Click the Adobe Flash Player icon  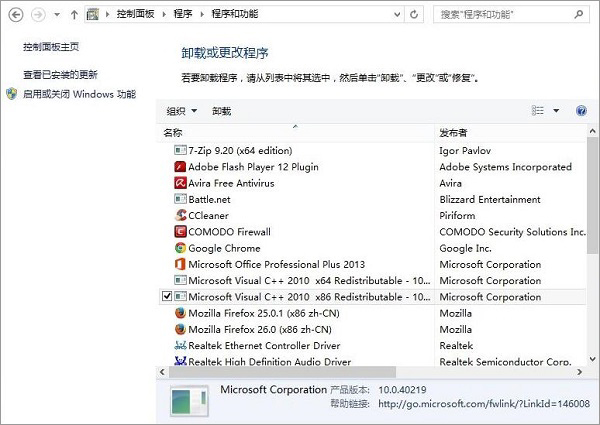tap(180, 167)
